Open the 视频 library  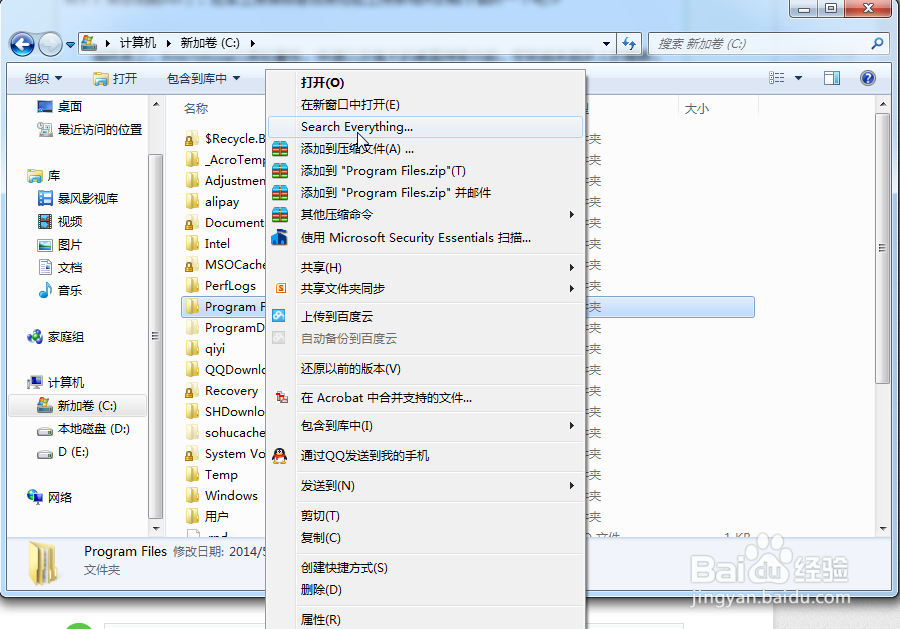[60, 222]
